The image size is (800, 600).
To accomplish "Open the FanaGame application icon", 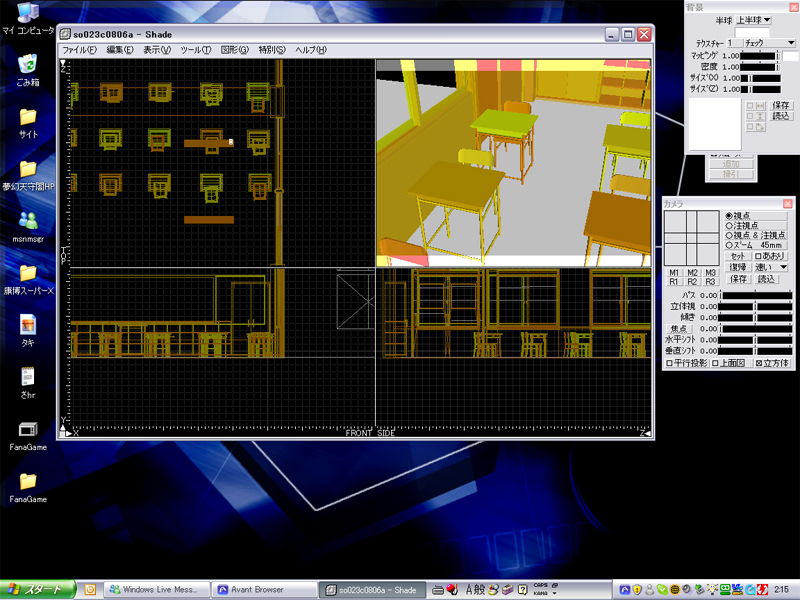I will click(28, 436).
